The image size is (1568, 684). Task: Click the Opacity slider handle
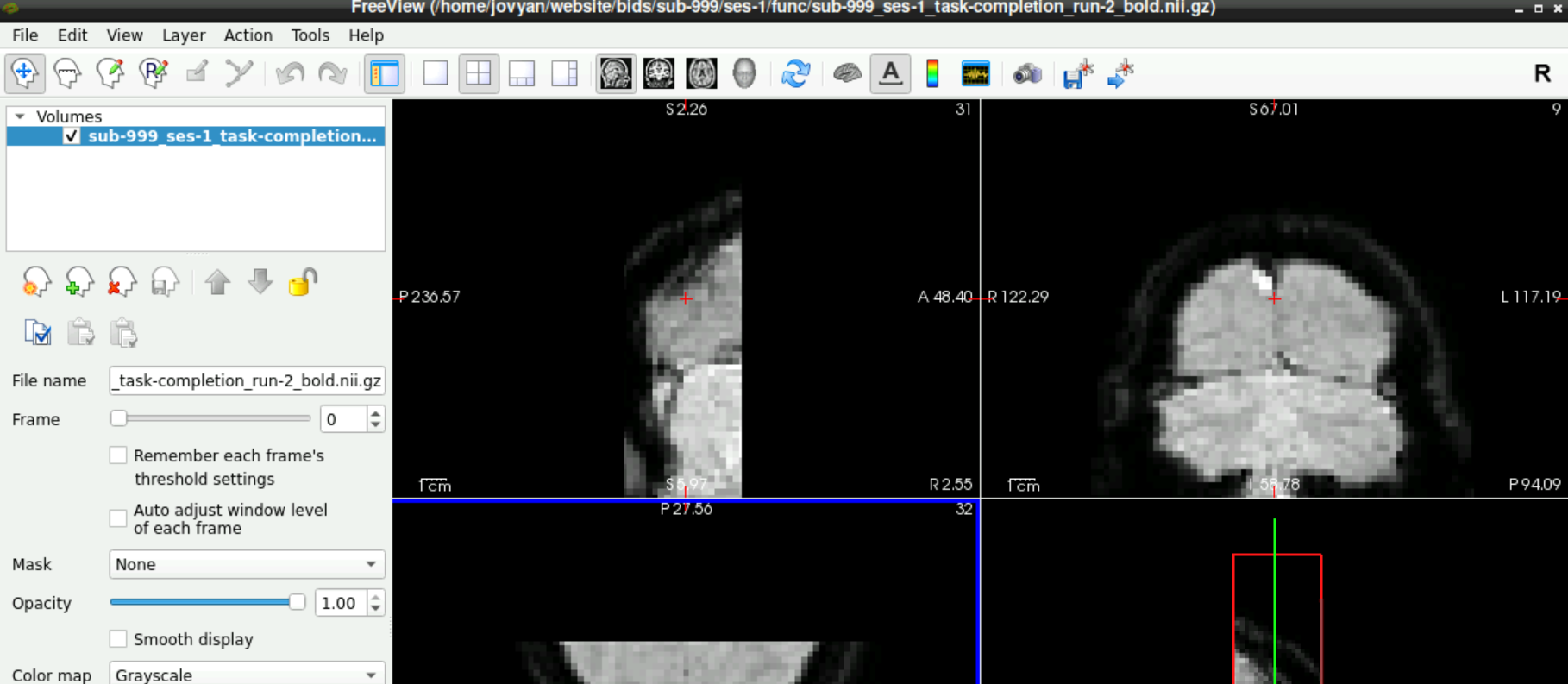(297, 602)
